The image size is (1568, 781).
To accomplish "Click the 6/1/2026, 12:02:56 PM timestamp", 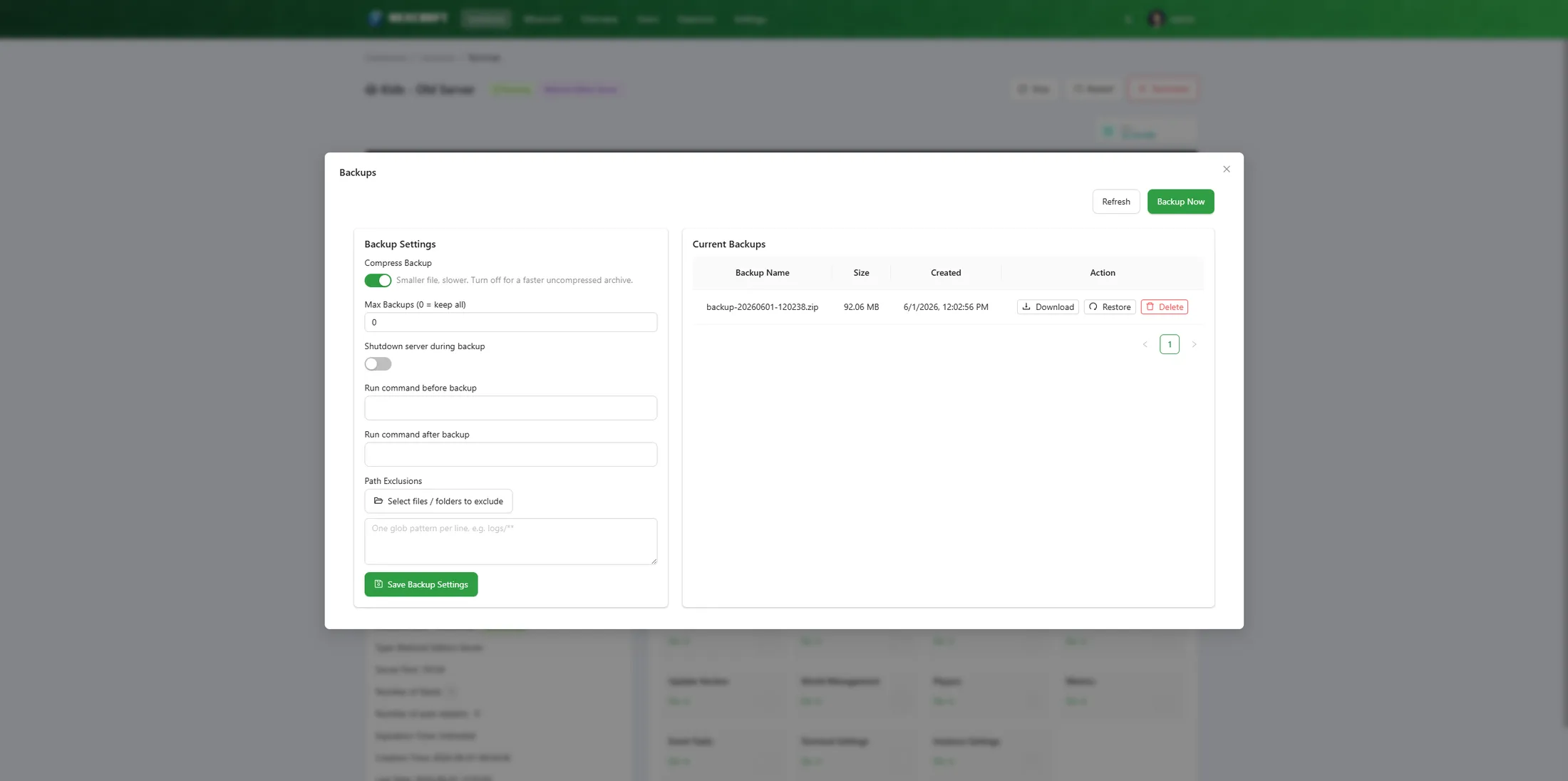I will [x=946, y=307].
